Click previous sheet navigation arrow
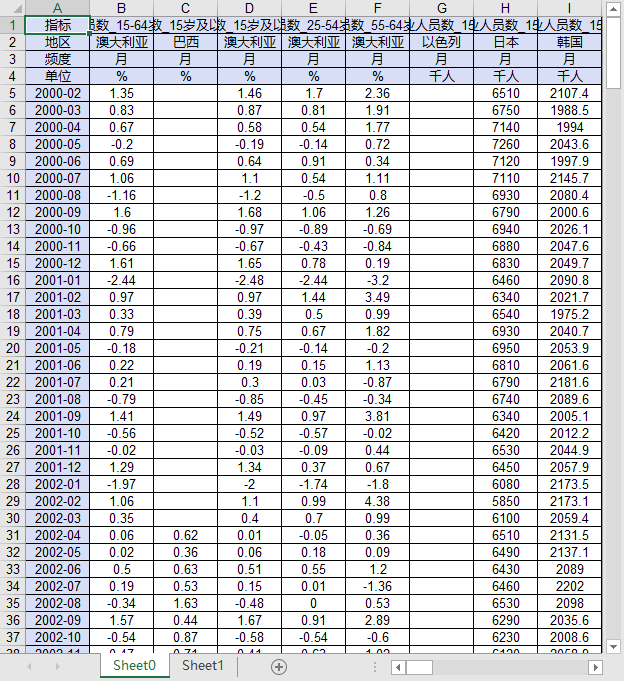The height and width of the screenshot is (681, 624). (x=29, y=667)
